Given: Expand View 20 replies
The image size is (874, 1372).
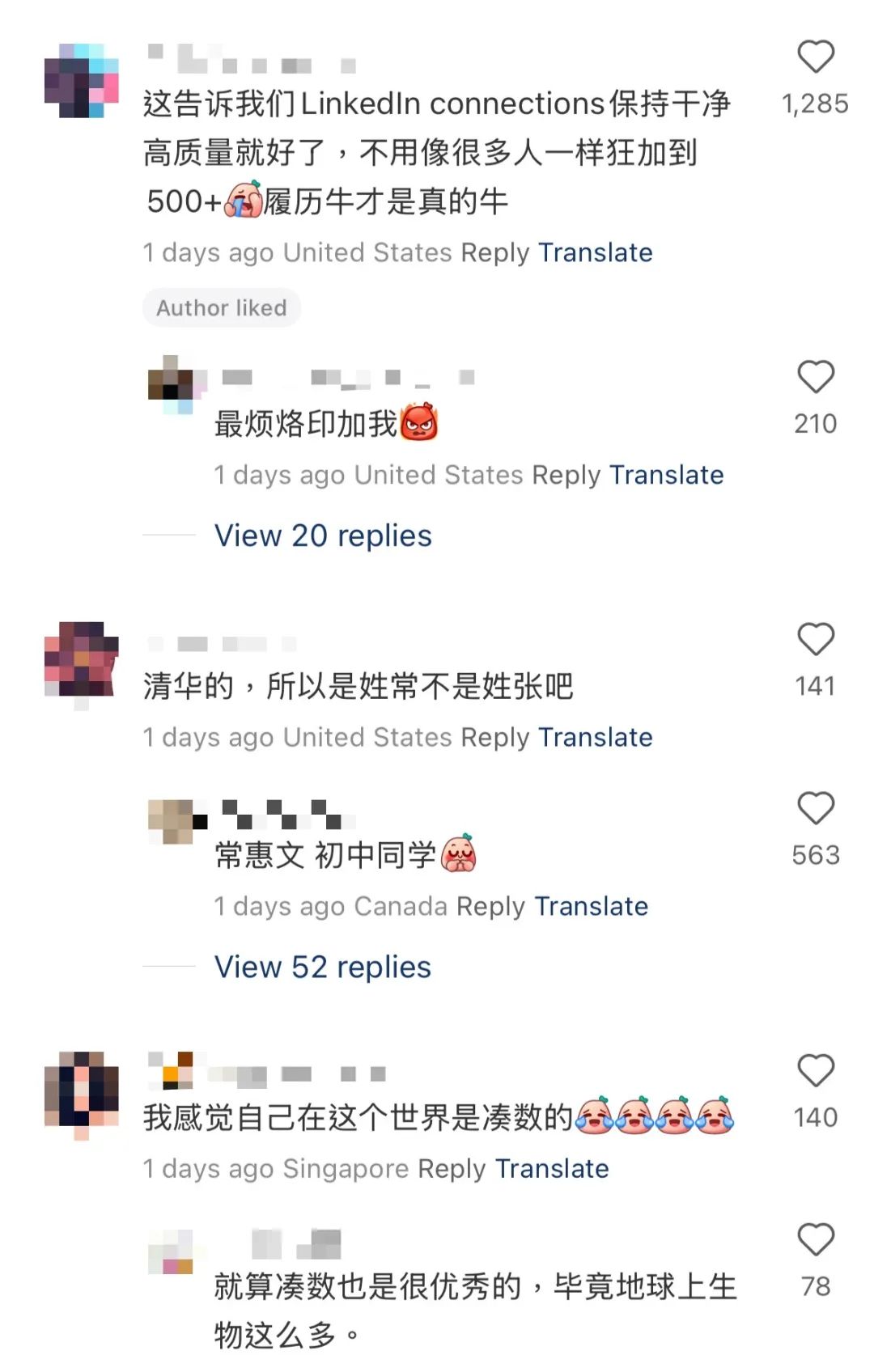Looking at the screenshot, I should tap(323, 536).
